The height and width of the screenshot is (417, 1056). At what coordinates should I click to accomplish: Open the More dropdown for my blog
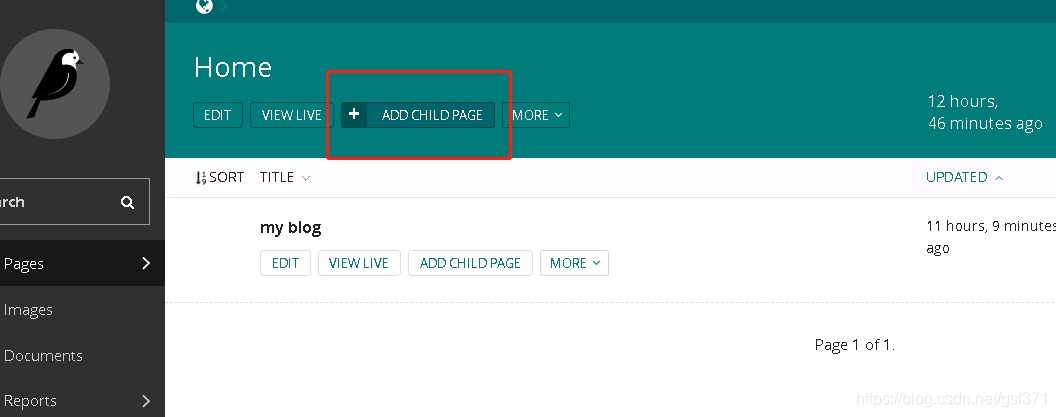(x=574, y=263)
